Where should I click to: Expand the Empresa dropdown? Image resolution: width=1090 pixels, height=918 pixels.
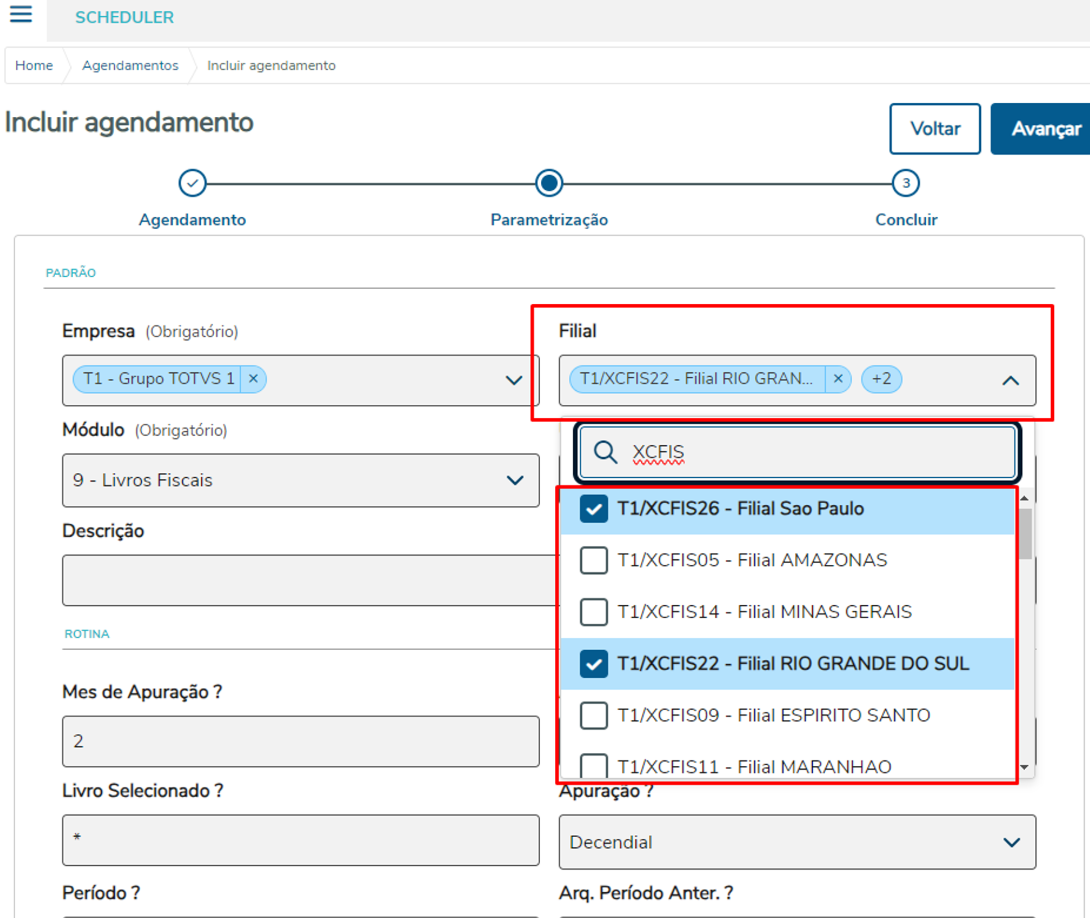(514, 380)
